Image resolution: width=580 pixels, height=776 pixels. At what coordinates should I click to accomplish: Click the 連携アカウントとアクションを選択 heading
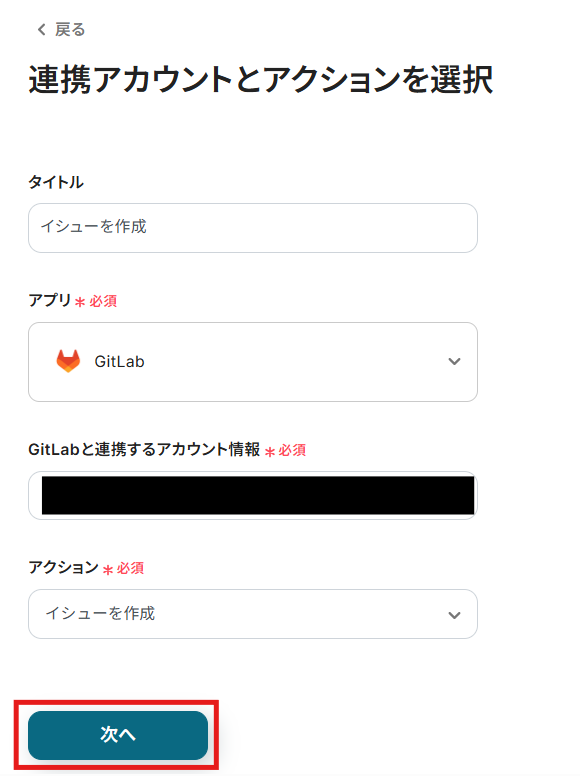[x=261, y=79]
